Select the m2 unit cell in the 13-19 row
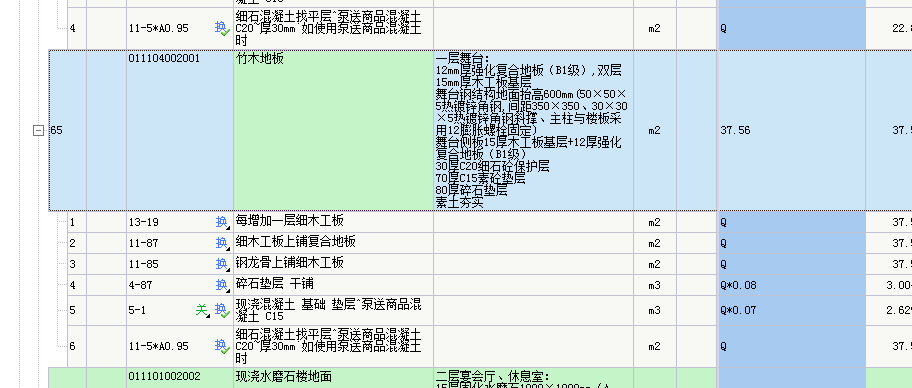The width and height of the screenshot is (912, 388). [x=655, y=222]
